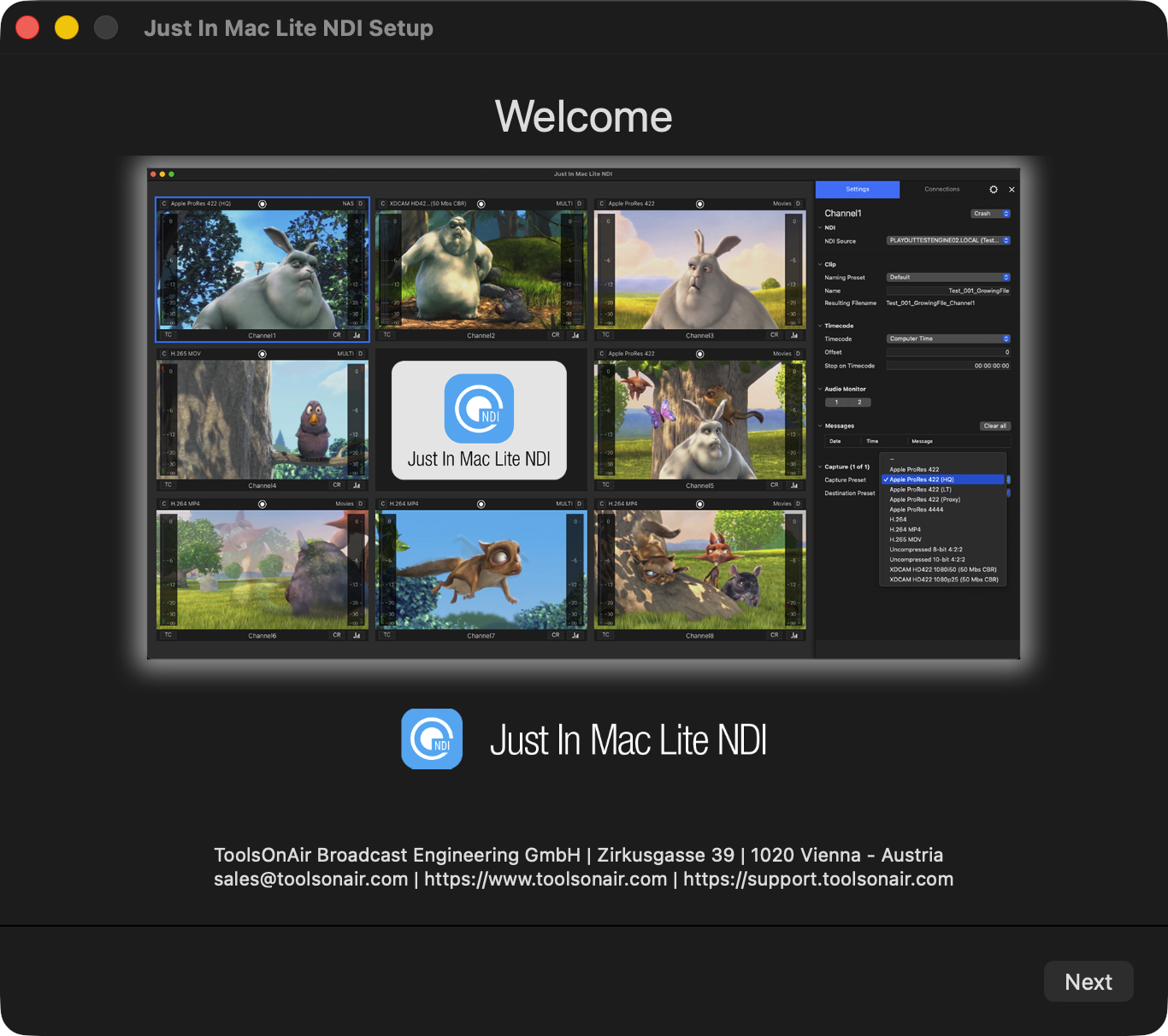
Task: Click the "ToolsOnAir Broadcast Engineering GmbH" address line
Action: tap(579, 855)
